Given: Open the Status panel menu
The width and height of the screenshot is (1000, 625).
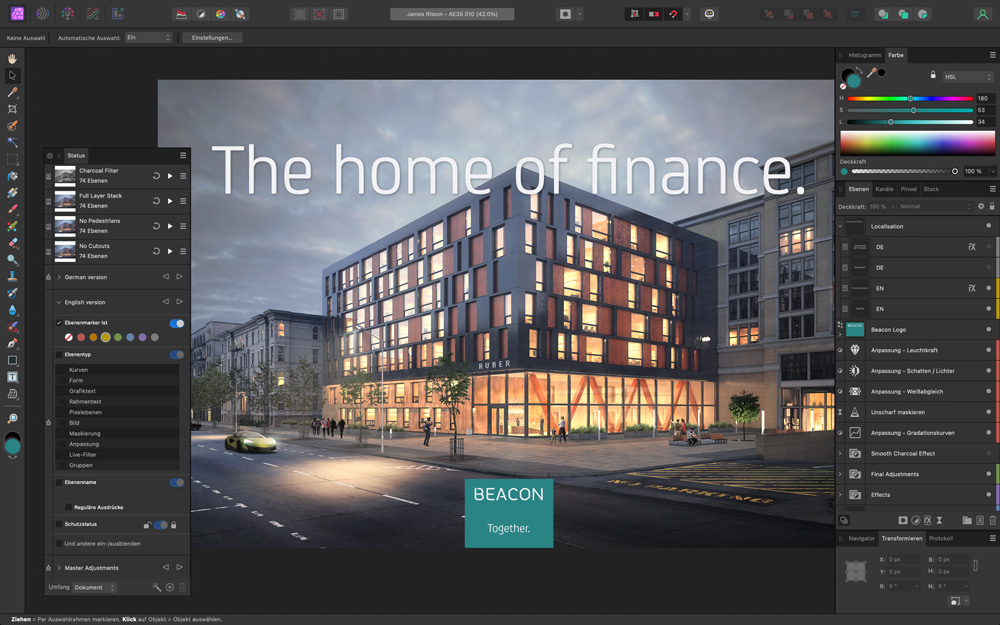Looking at the screenshot, I should 183,155.
